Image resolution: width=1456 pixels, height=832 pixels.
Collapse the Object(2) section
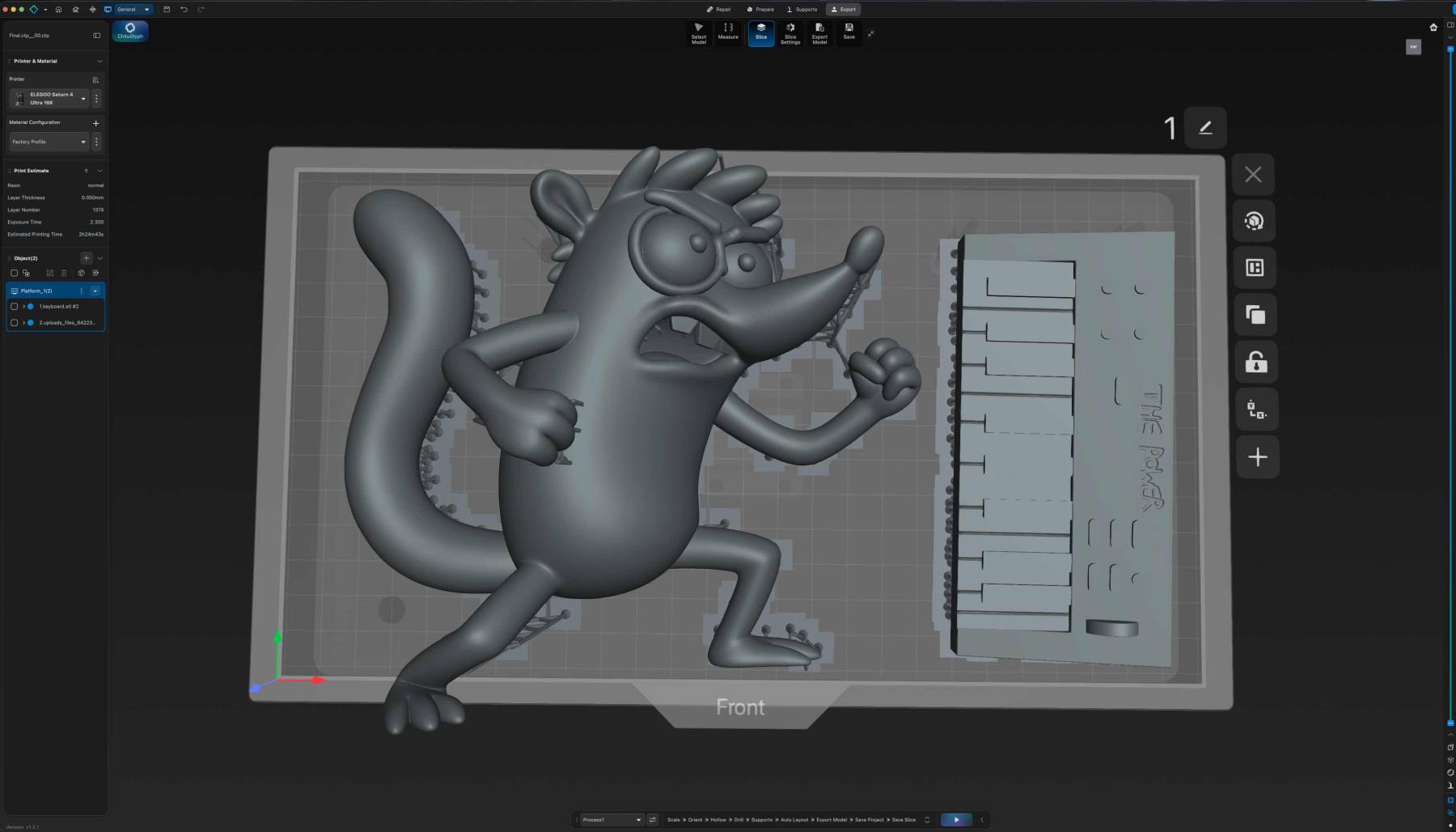click(100, 258)
